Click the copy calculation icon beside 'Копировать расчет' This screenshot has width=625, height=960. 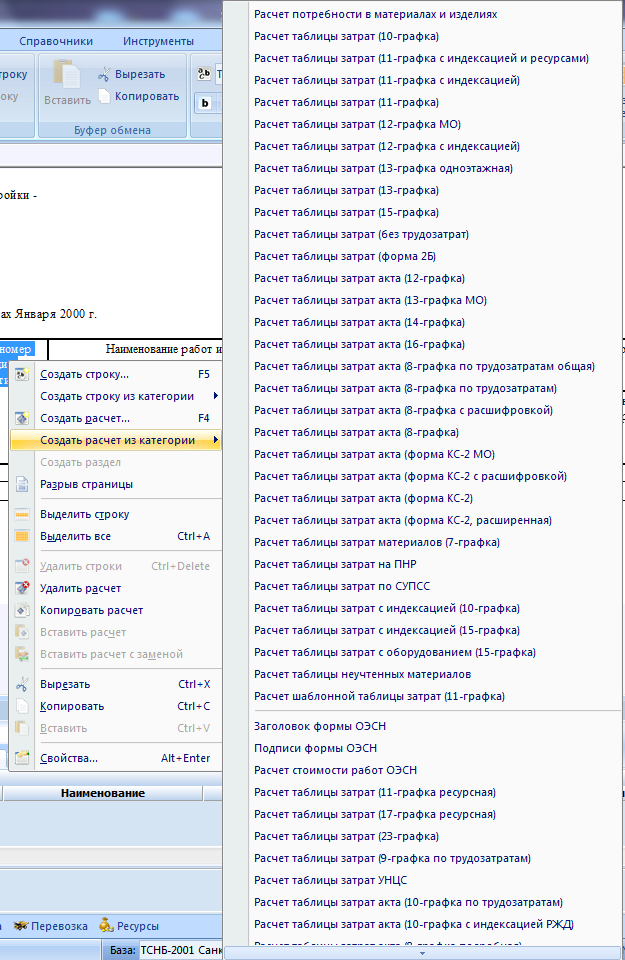click(22, 610)
